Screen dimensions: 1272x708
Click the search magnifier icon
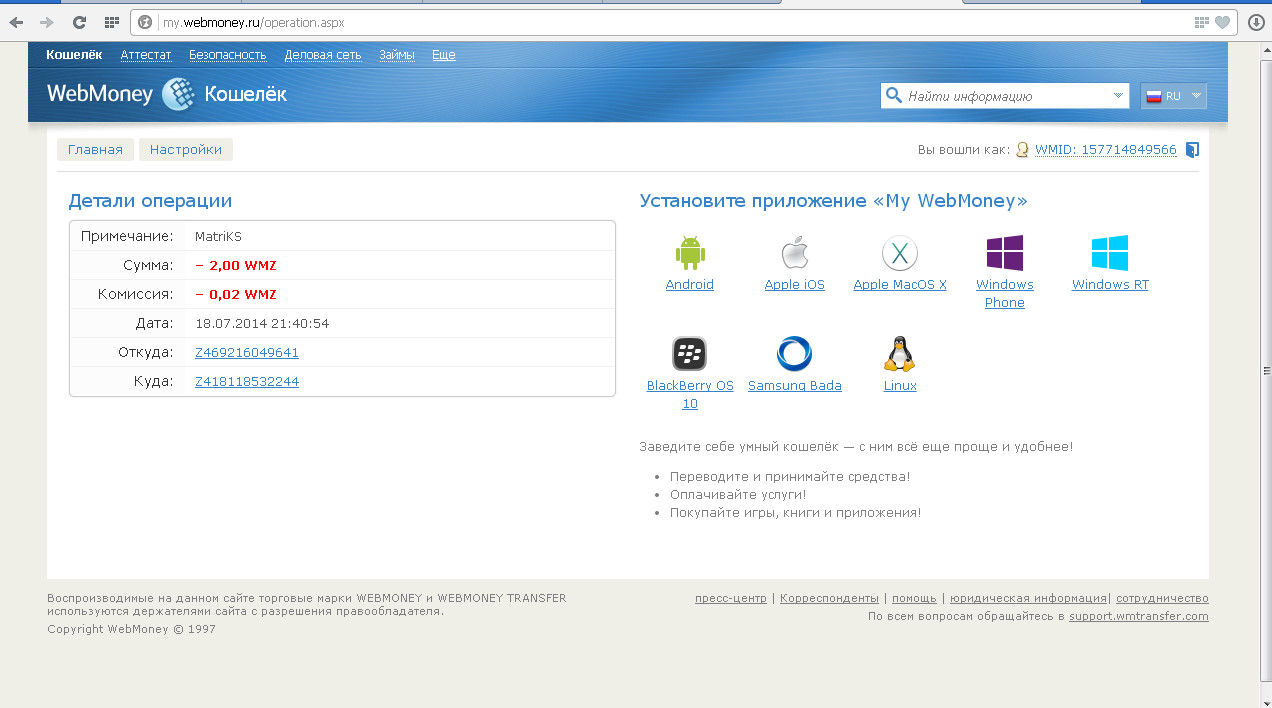point(892,96)
